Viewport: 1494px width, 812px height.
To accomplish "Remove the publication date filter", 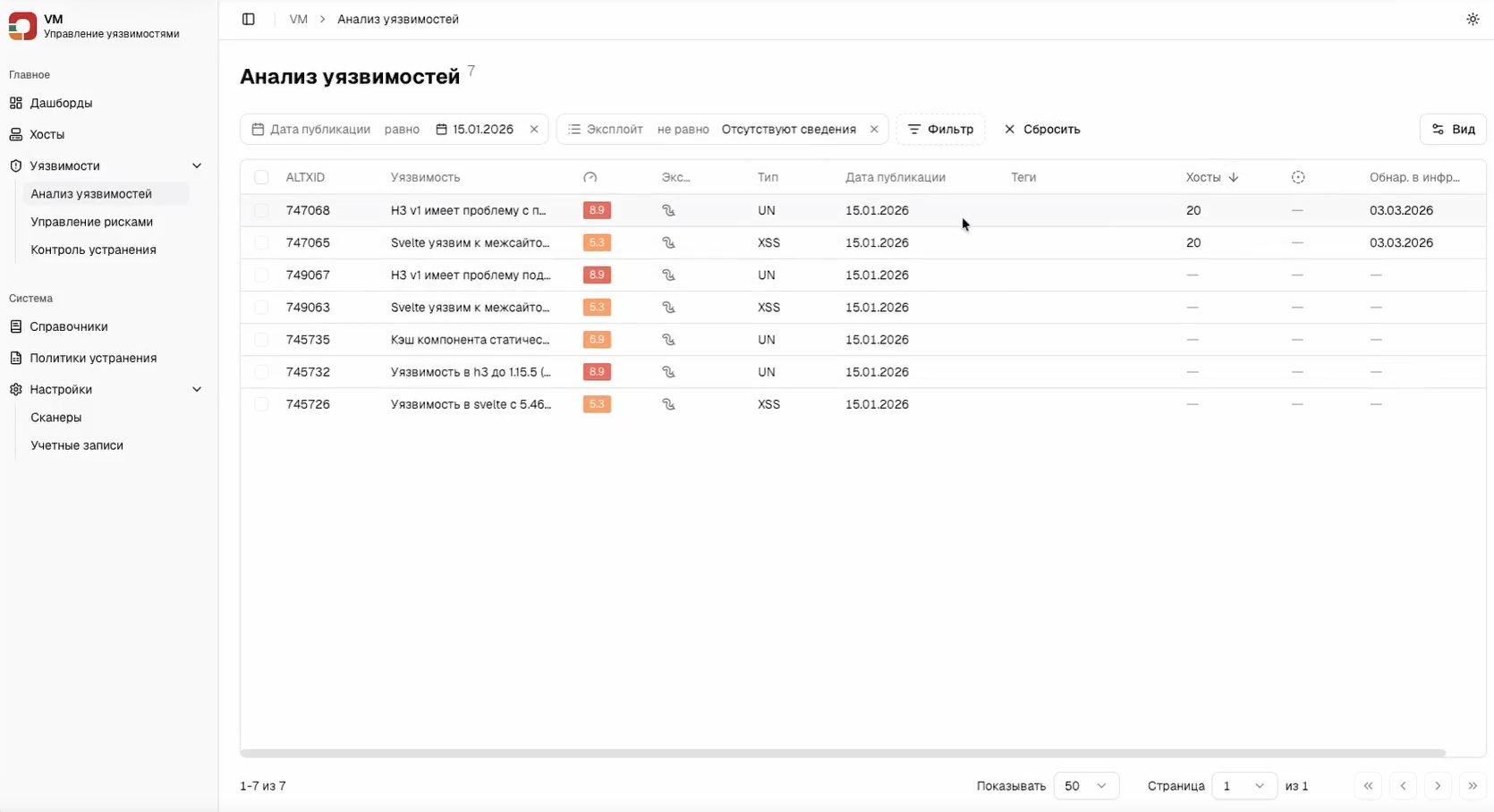I will (x=534, y=130).
